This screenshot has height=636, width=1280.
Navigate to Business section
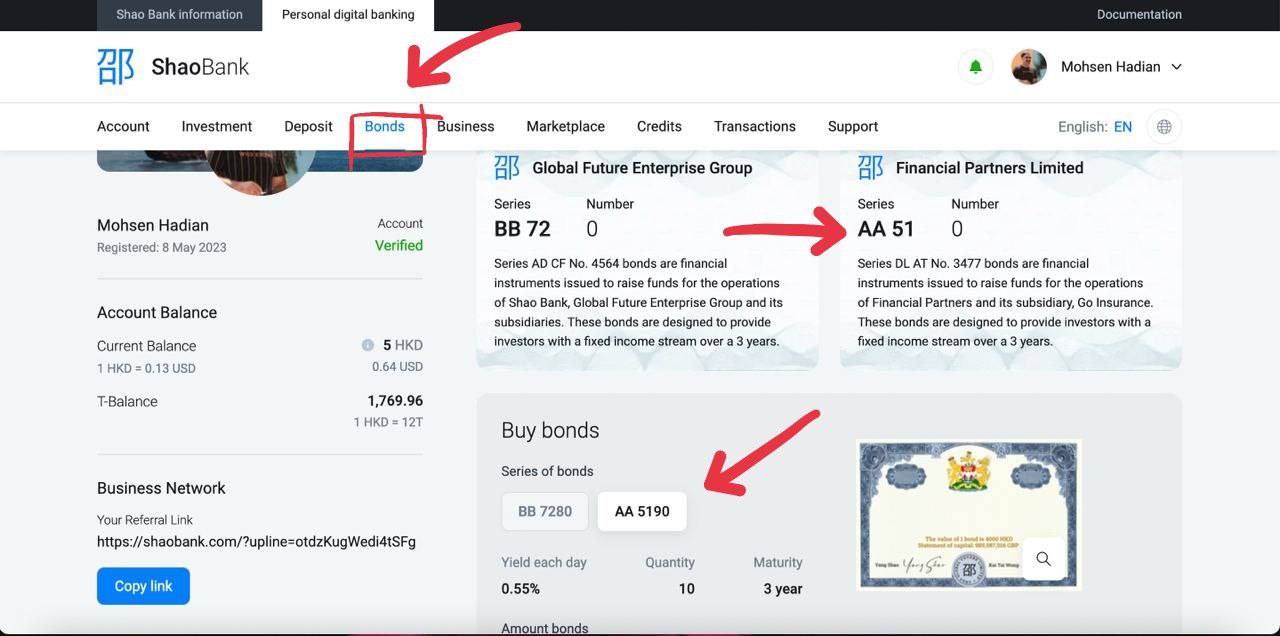click(x=466, y=127)
